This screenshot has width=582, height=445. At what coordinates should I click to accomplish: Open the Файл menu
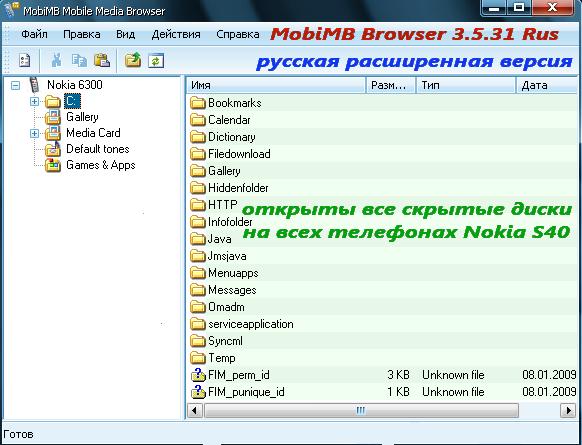[34, 35]
